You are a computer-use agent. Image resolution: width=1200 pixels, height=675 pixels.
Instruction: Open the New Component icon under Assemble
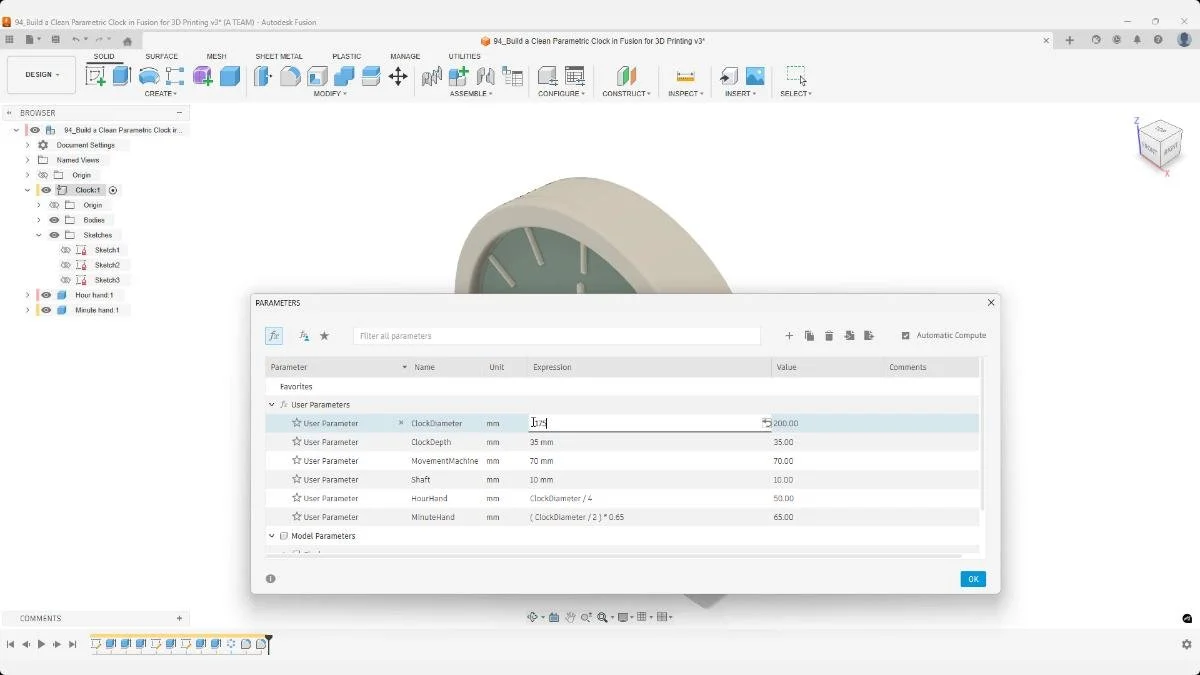click(x=457, y=76)
